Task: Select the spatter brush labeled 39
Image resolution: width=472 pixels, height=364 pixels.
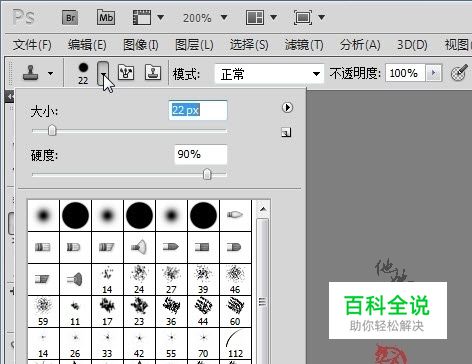Action: point(203,279)
